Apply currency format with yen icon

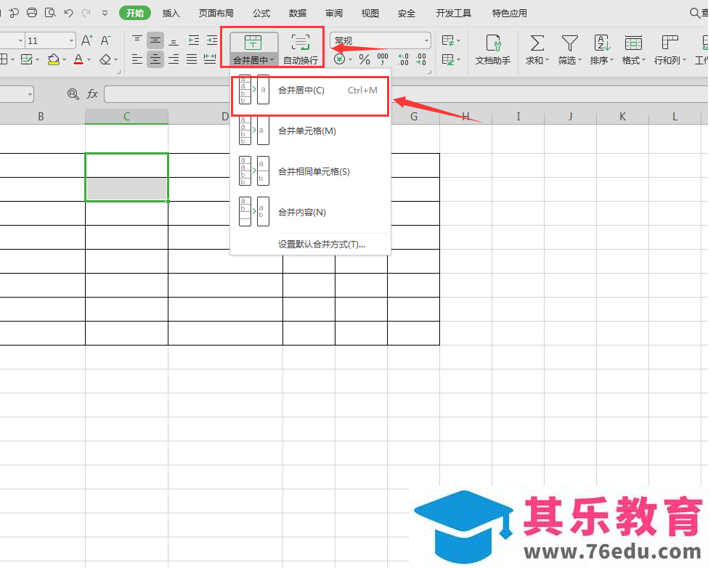(340, 59)
